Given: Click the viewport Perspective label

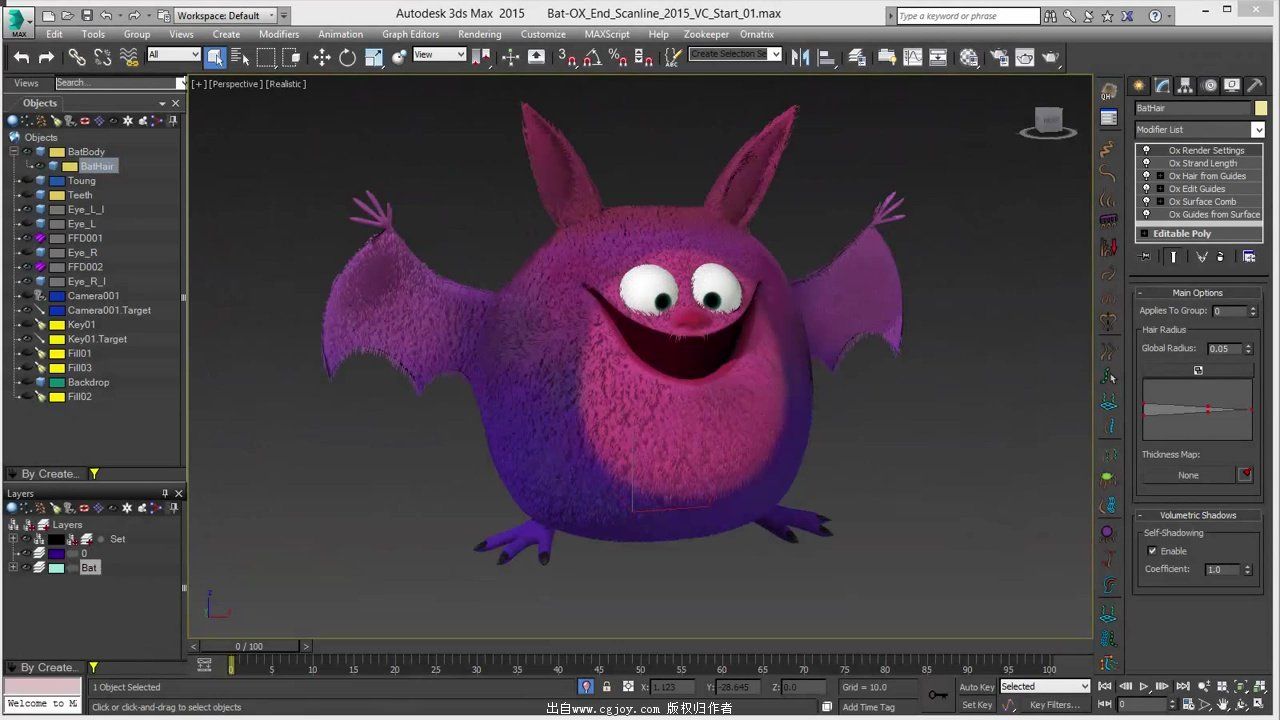Looking at the screenshot, I should (x=235, y=84).
